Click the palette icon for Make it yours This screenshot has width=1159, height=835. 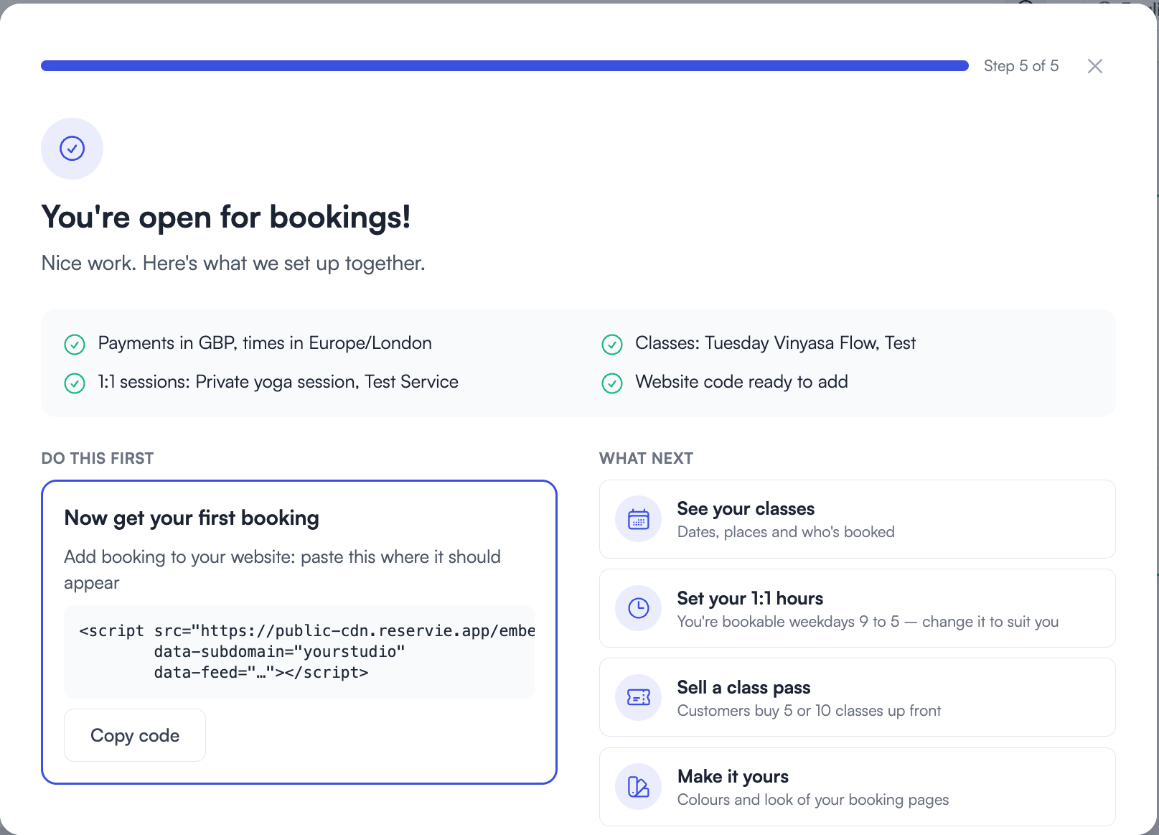point(639,786)
